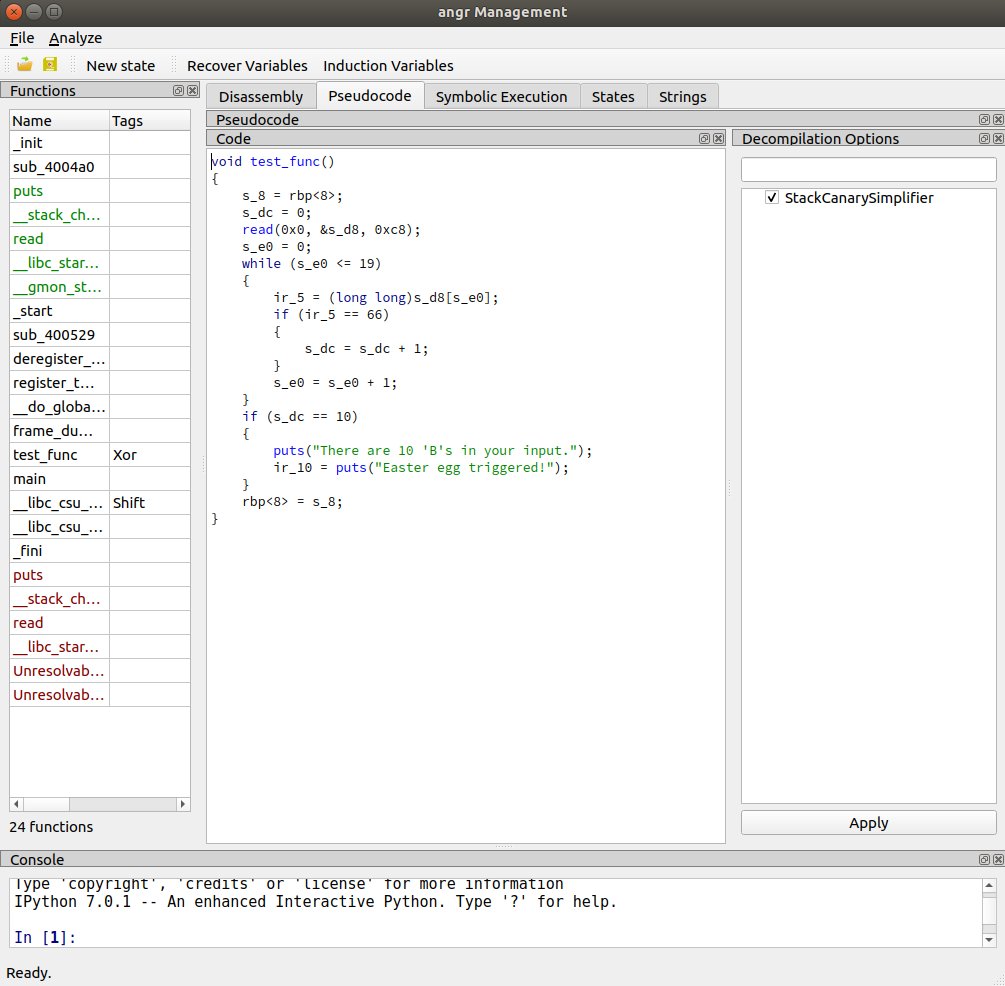Click the while keyword in the code
Image resolution: width=1005 pixels, height=986 pixels.
[x=262, y=263]
